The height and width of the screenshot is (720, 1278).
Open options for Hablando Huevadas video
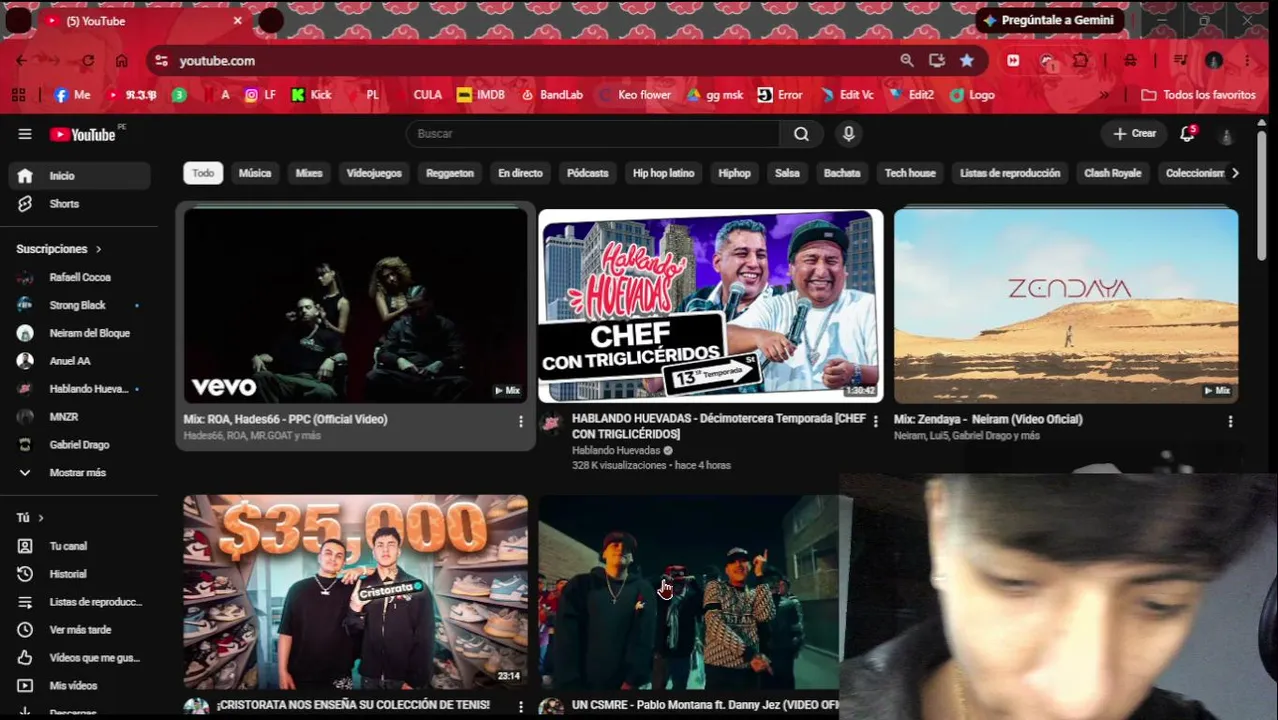click(875, 422)
